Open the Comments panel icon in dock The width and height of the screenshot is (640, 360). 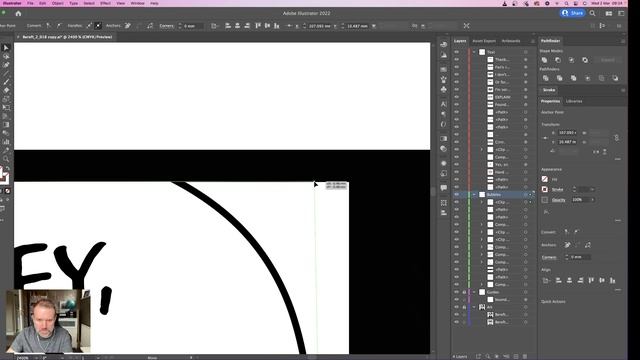pos(444,188)
